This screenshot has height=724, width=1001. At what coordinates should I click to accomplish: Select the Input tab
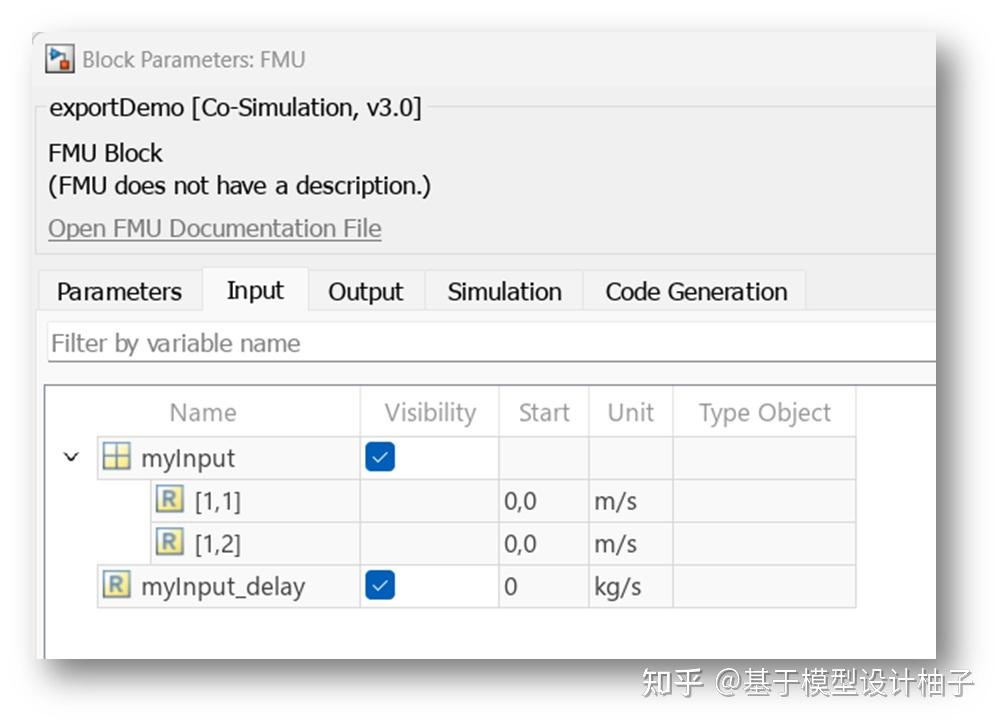255,290
